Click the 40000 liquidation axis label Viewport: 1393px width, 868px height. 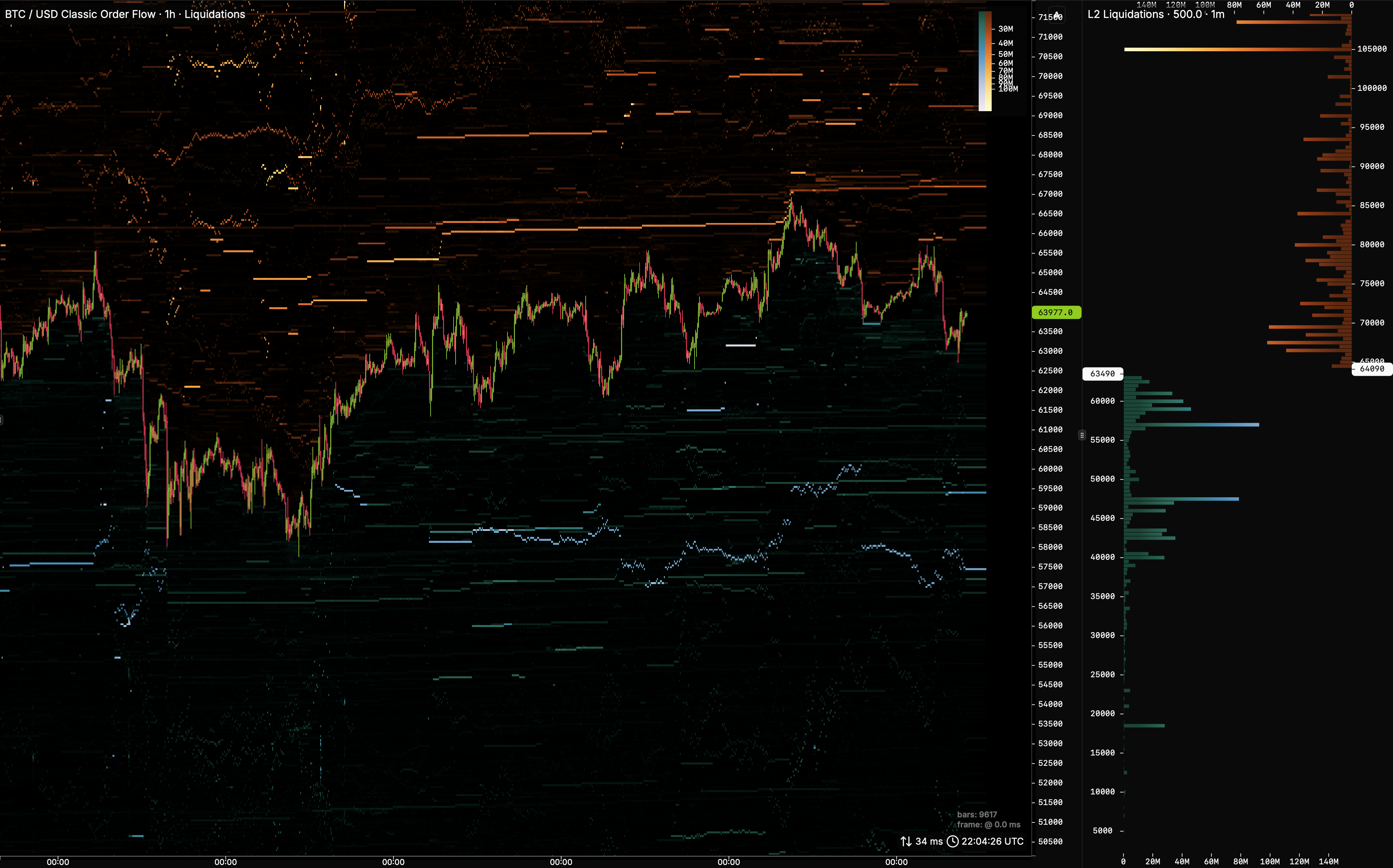click(1102, 557)
